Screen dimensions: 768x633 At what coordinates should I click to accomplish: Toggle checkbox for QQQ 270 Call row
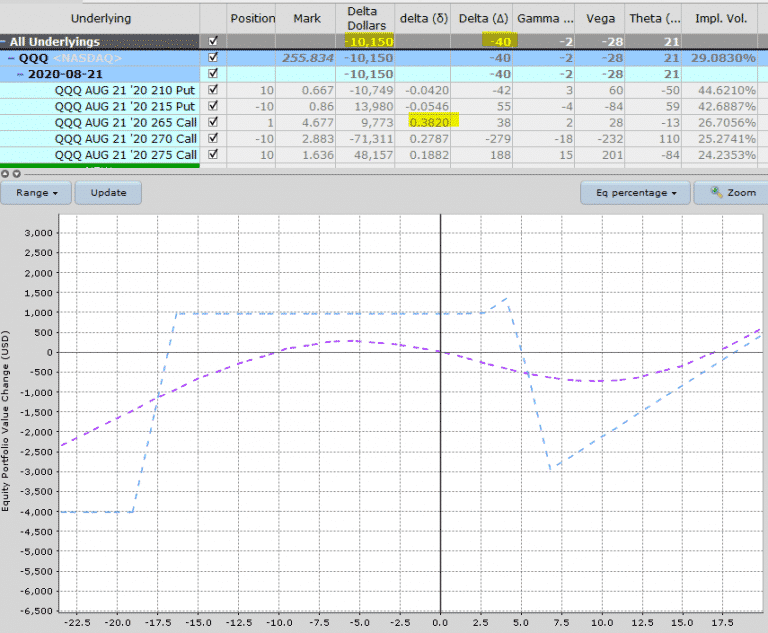pos(211,138)
